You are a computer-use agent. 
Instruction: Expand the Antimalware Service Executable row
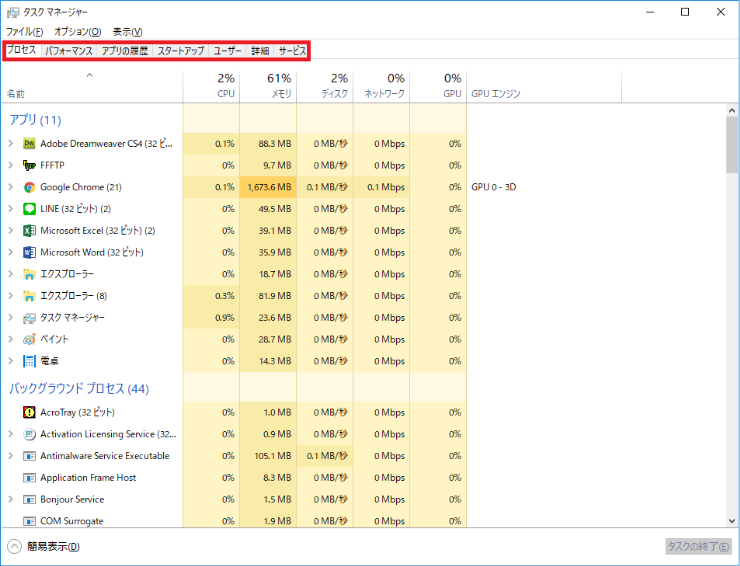(x=10, y=456)
